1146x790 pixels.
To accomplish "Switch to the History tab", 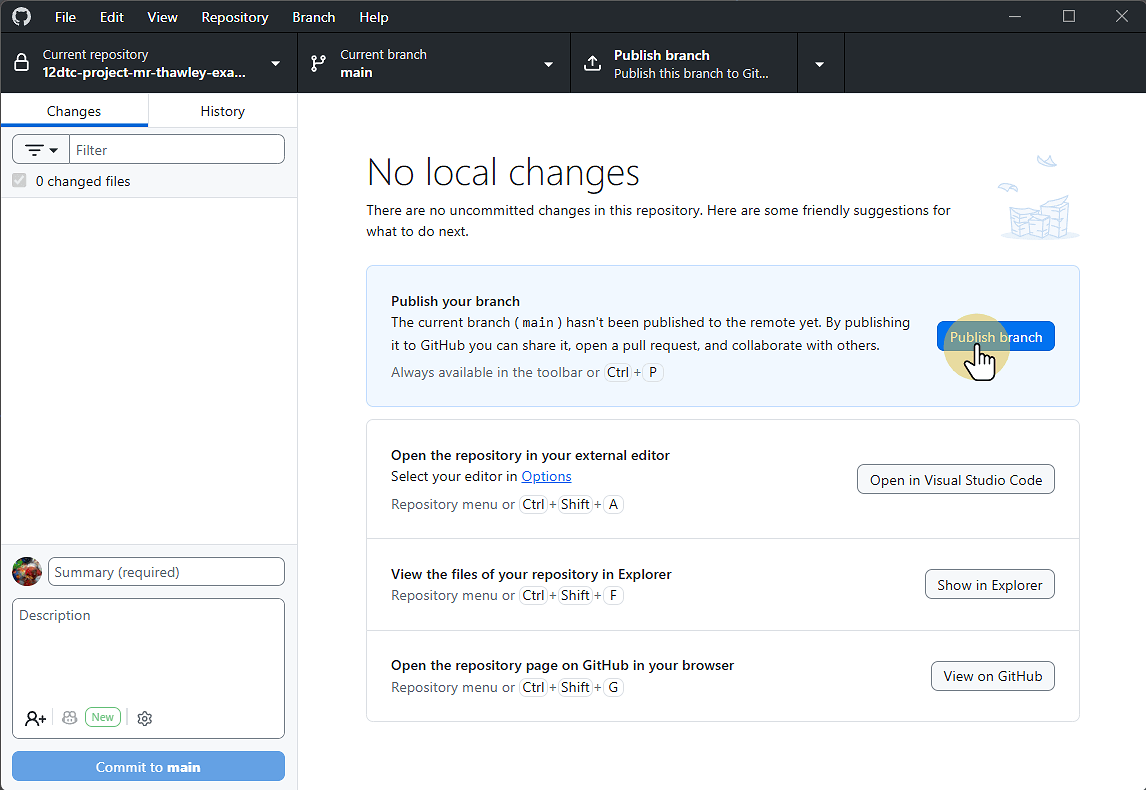I will pyautogui.click(x=222, y=110).
